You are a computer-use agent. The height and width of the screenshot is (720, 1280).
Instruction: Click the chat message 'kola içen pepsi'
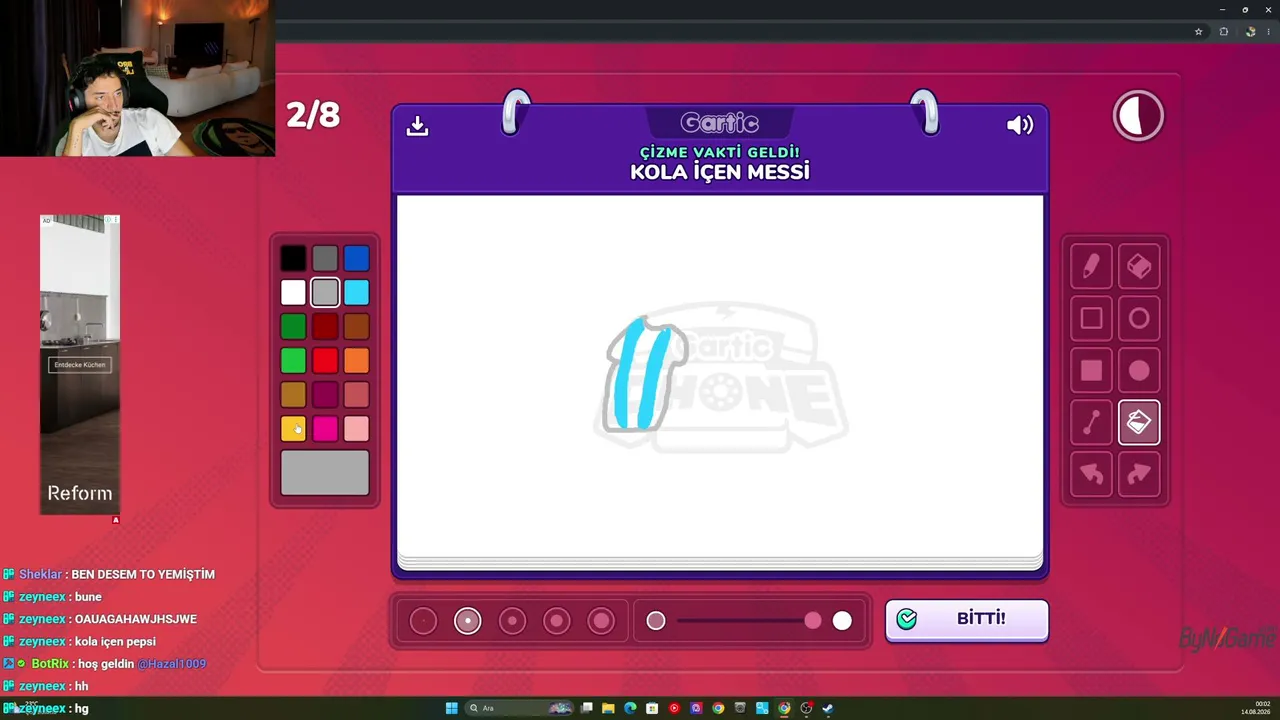tap(115, 642)
